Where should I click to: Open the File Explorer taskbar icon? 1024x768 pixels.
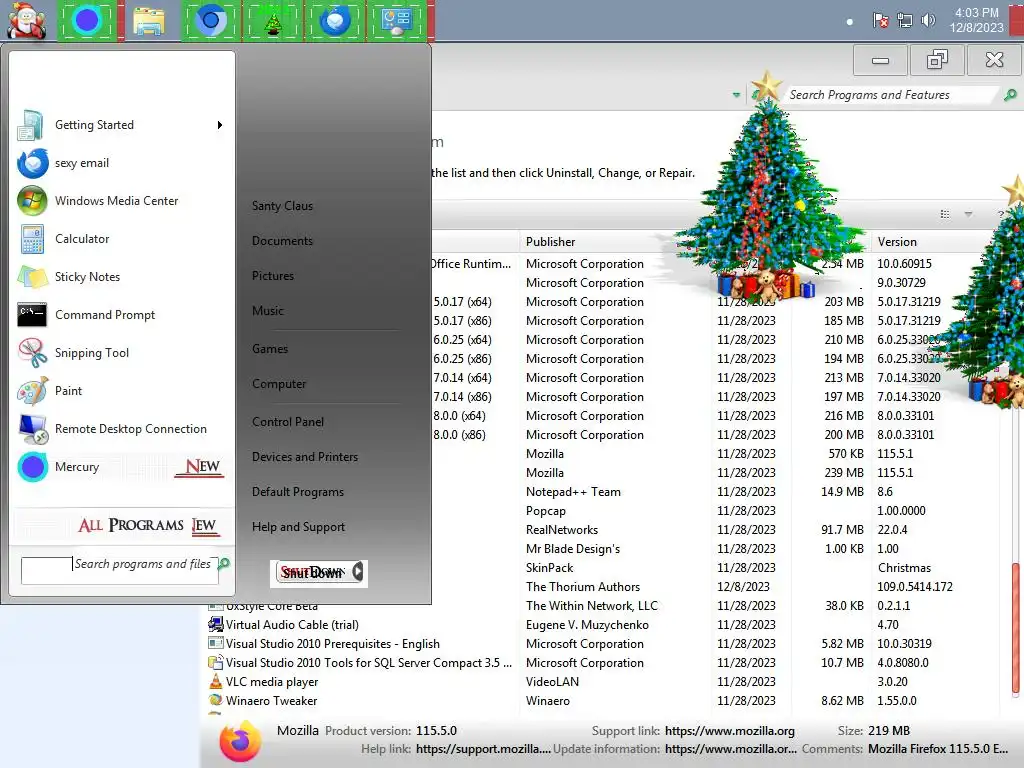149,21
